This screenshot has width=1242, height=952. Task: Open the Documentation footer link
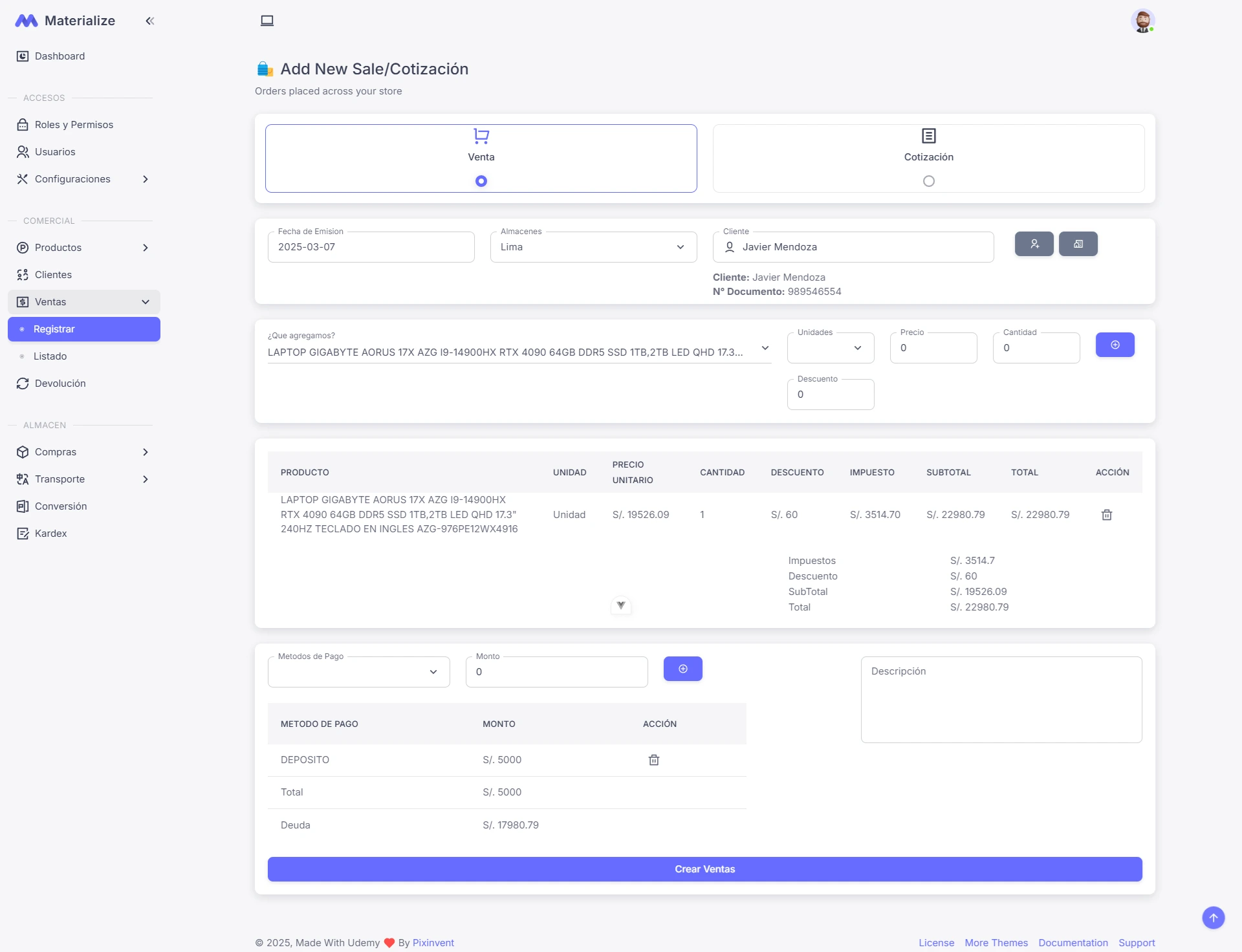[x=1073, y=943]
